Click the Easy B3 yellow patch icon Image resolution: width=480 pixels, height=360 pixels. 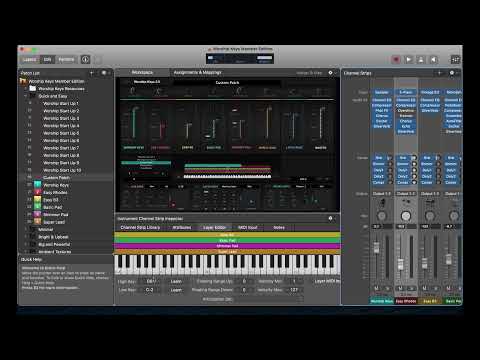click(x=38, y=200)
